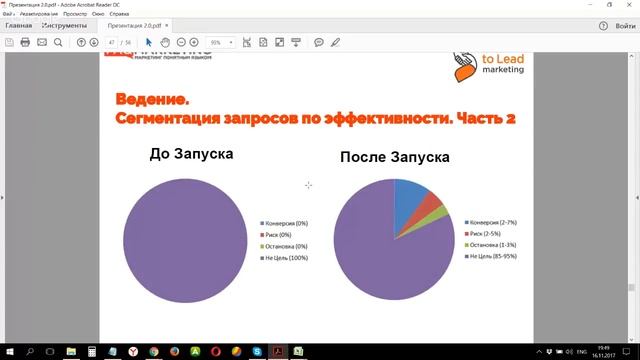The image size is (640, 360).
Task: Click the fit one full page icon
Action: pos(263,42)
